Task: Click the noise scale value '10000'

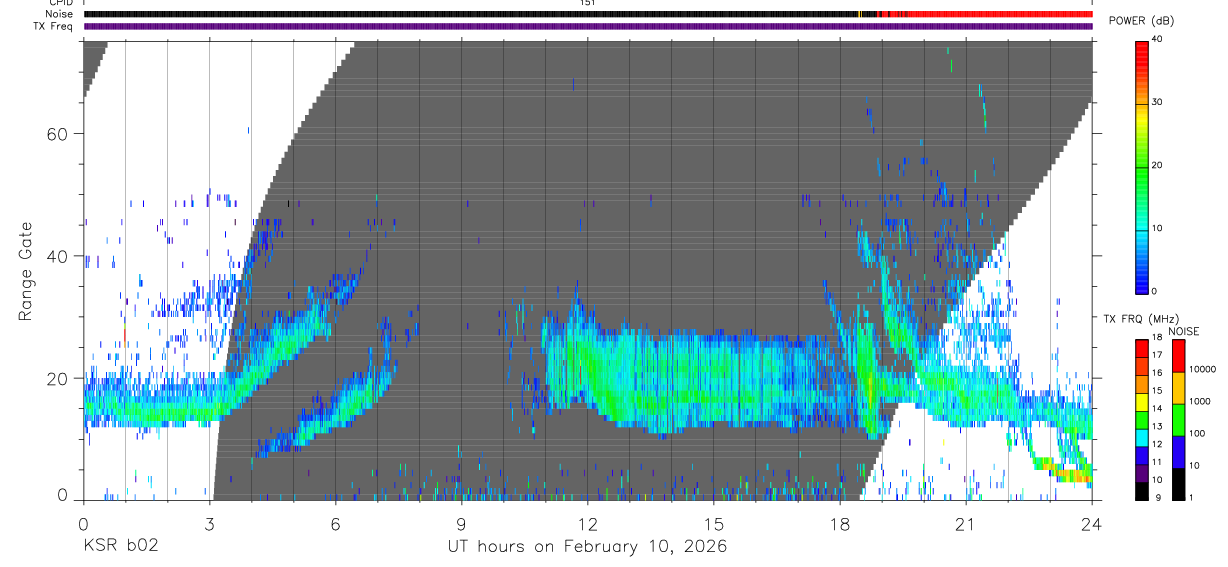Action: tap(1201, 369)
